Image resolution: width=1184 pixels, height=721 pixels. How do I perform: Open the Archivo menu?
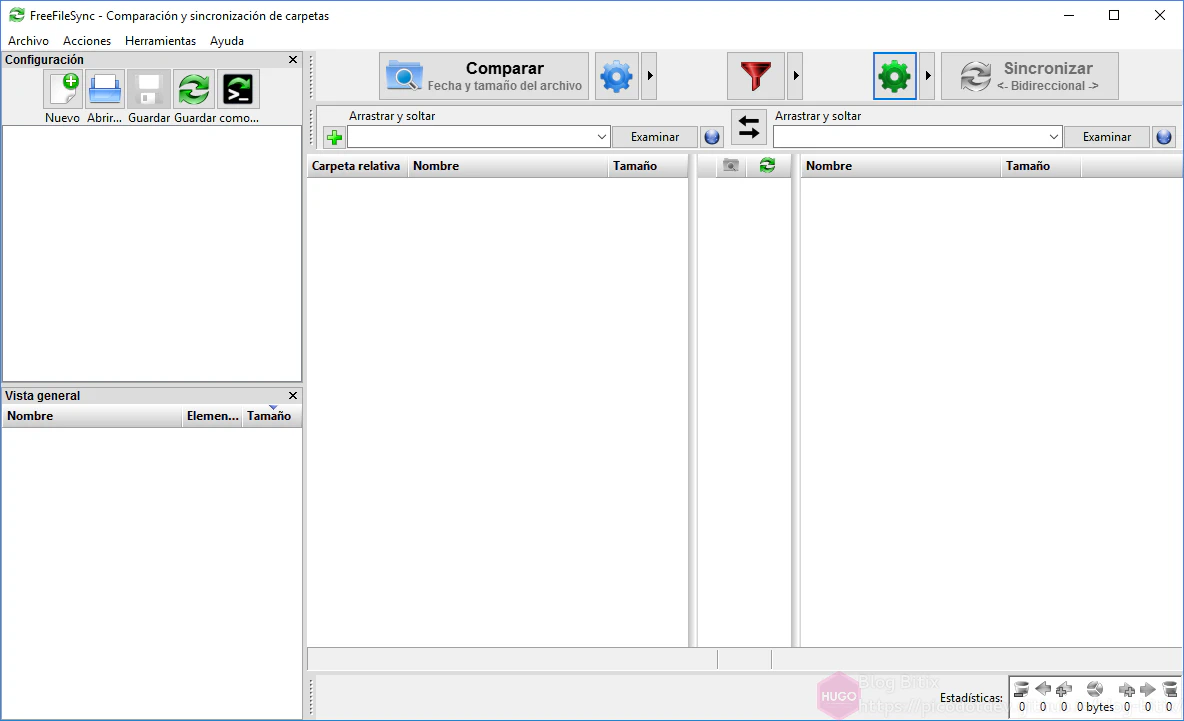click(x=28, y=41)
